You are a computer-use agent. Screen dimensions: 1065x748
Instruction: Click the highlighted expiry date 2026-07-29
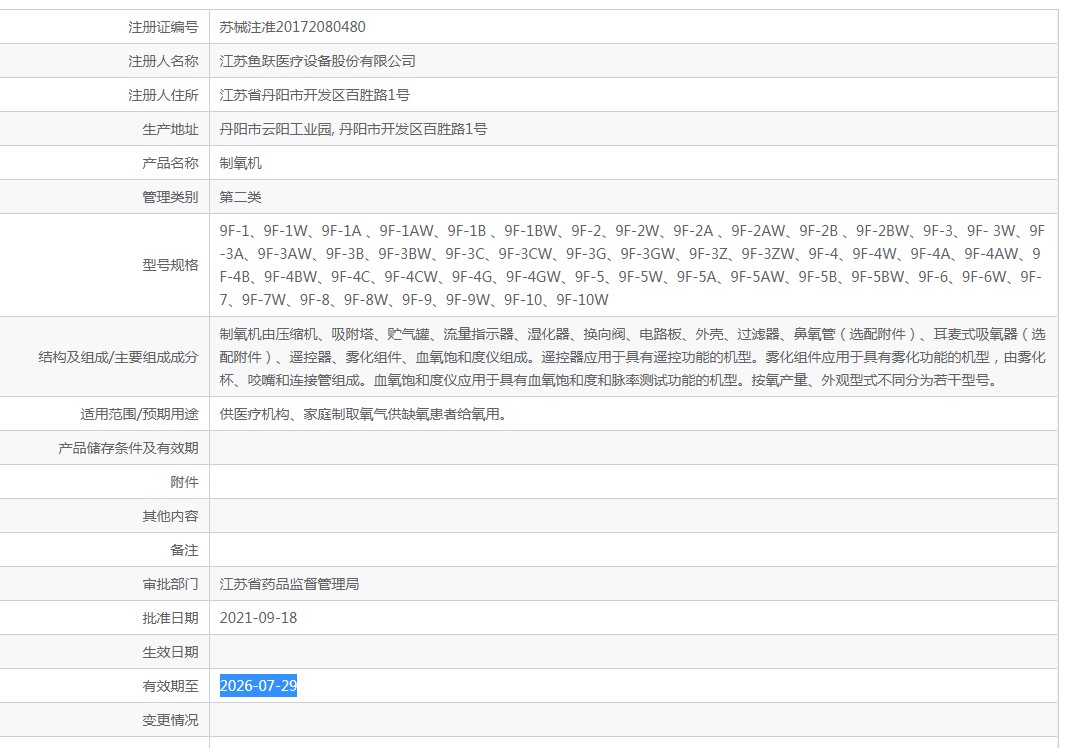tap(258, 685)
